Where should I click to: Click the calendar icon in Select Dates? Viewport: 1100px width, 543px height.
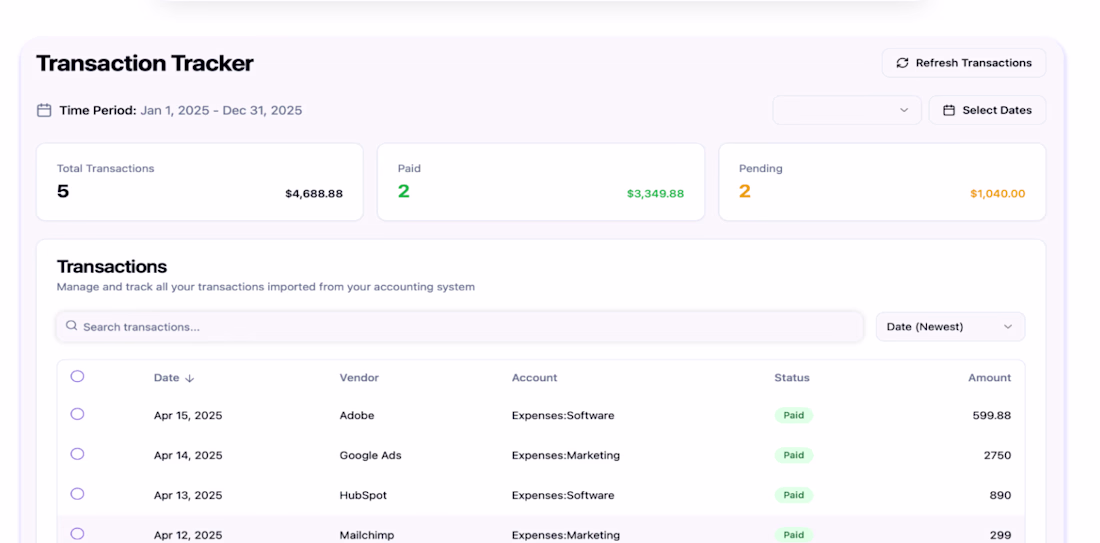tap(948, 110)
